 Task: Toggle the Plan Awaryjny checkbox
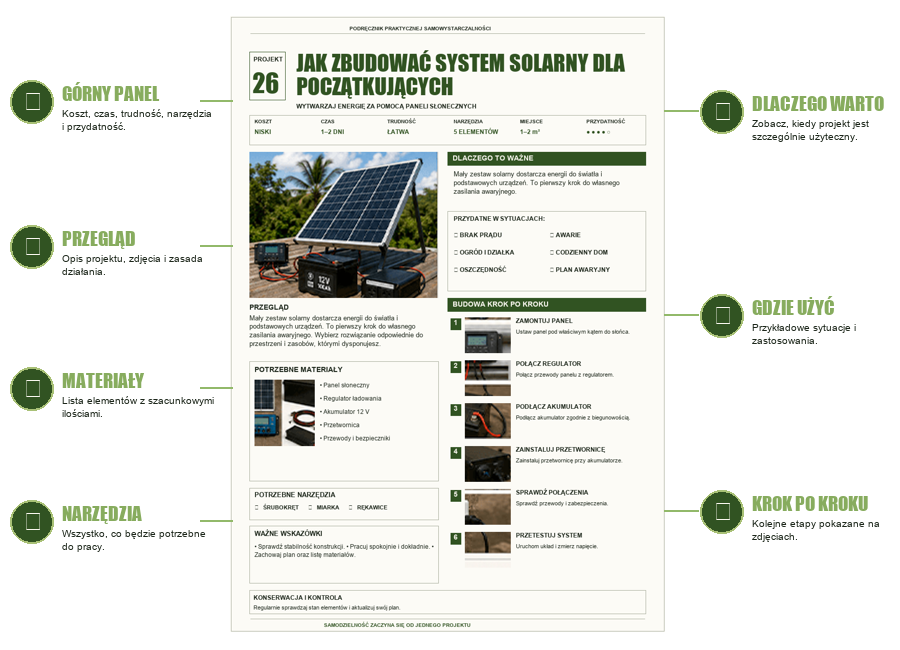click(x=552, y=269)
